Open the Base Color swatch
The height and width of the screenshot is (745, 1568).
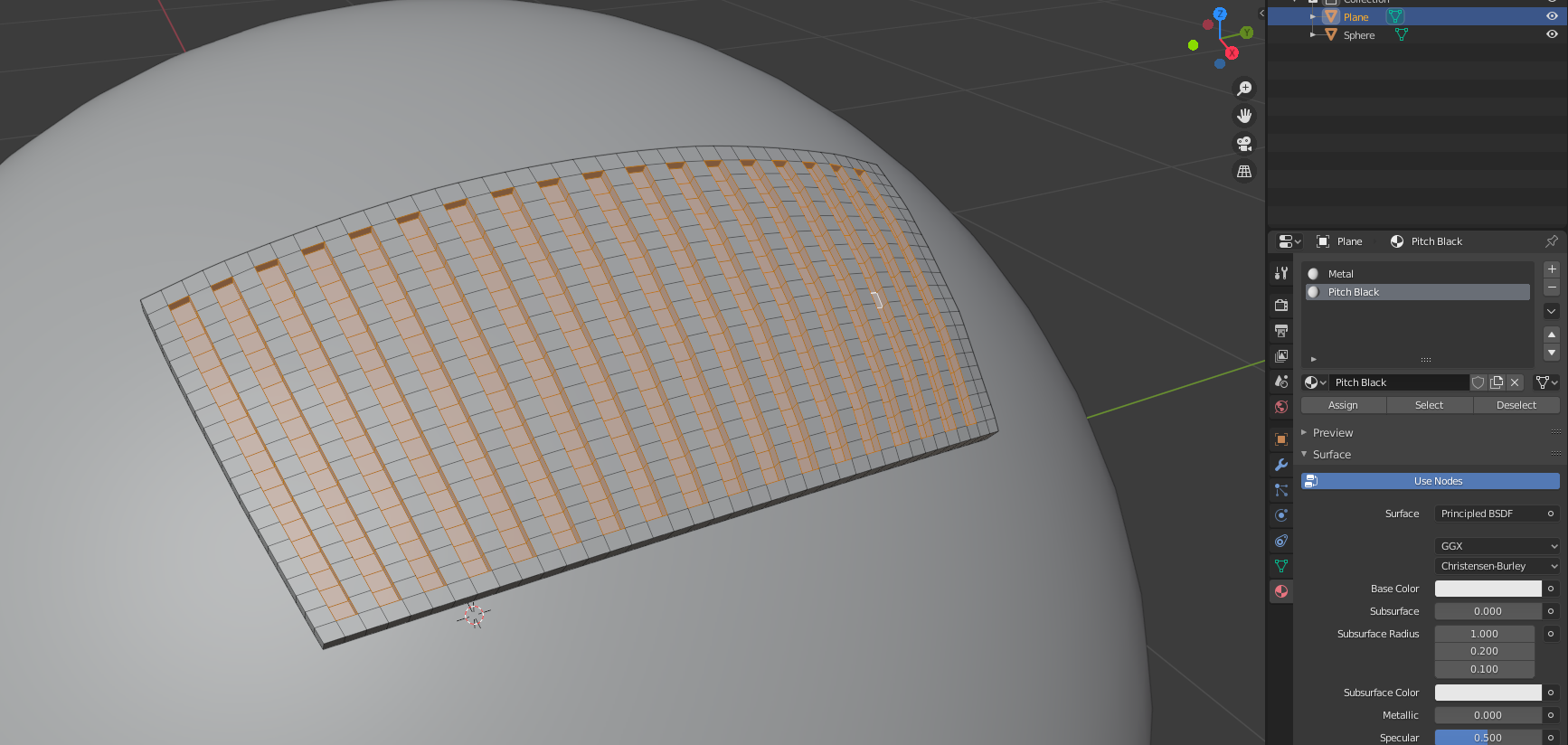pyautogui.click(x=1488, y=589)
